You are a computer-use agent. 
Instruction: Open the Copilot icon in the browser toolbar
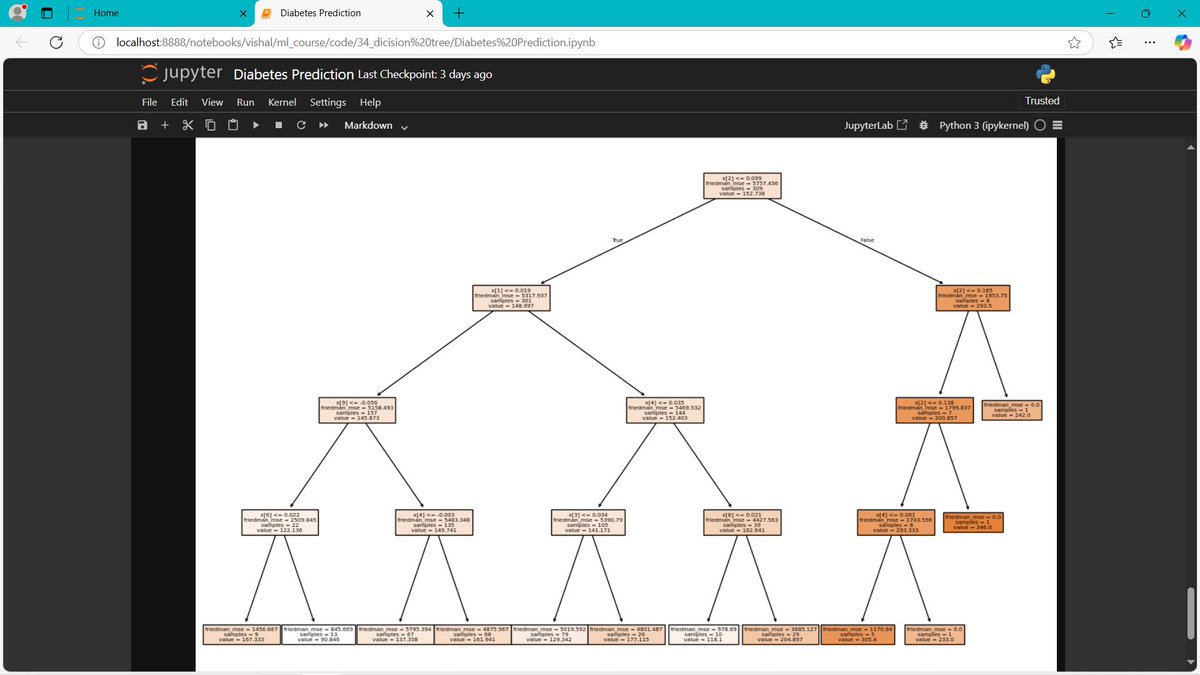(1181, 41)
